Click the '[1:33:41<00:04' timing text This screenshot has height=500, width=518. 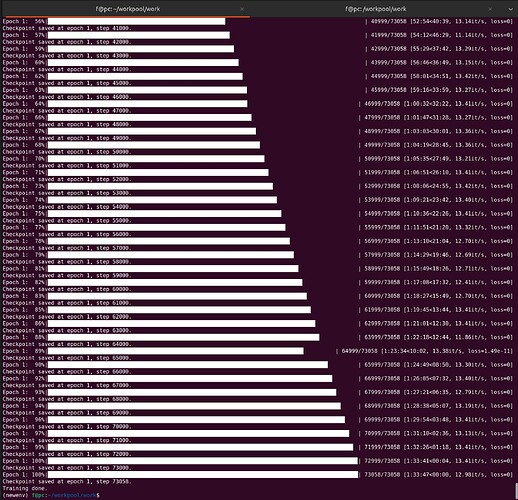pos(428,461)
